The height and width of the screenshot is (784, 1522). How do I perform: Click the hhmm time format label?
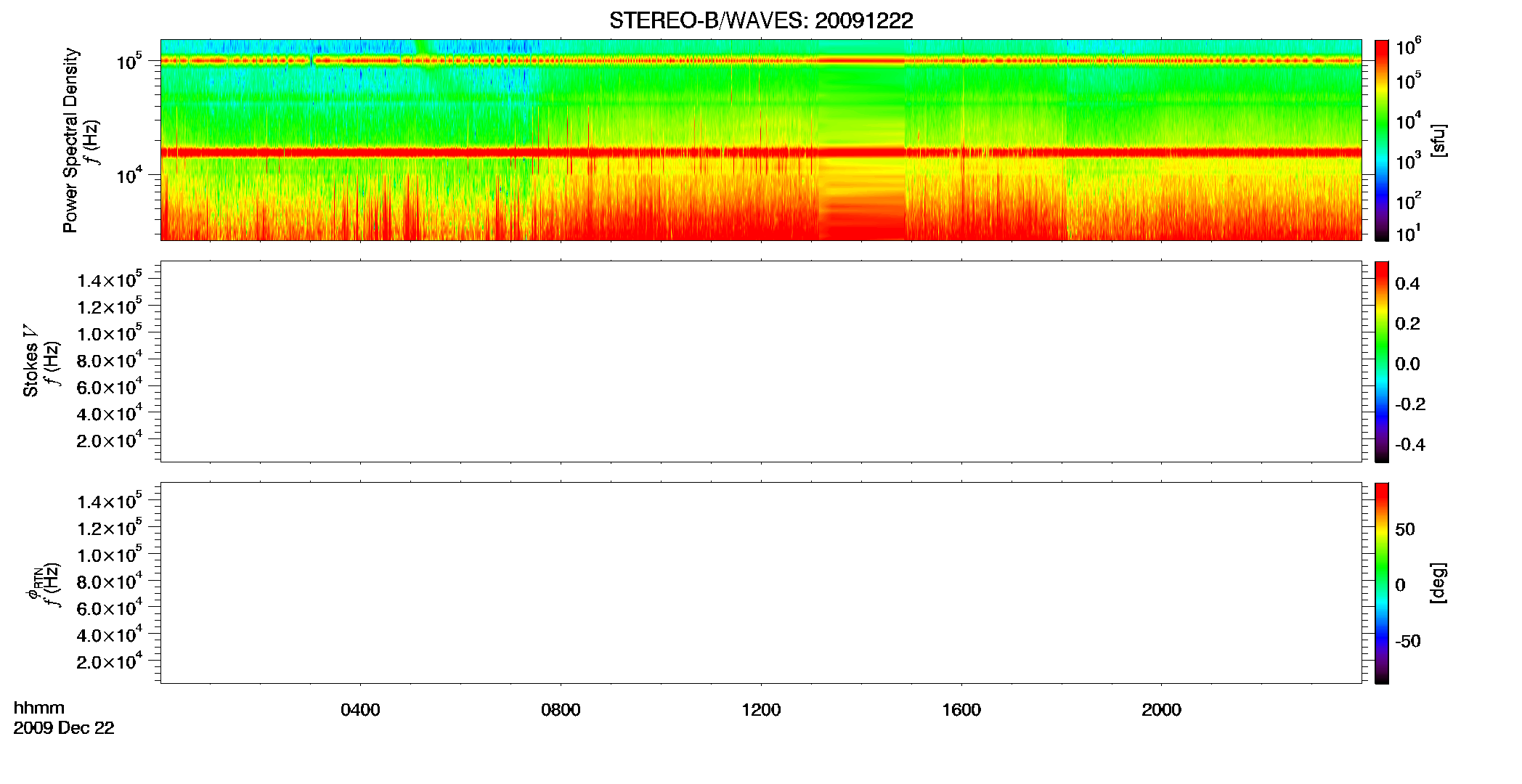pos(39,709)
